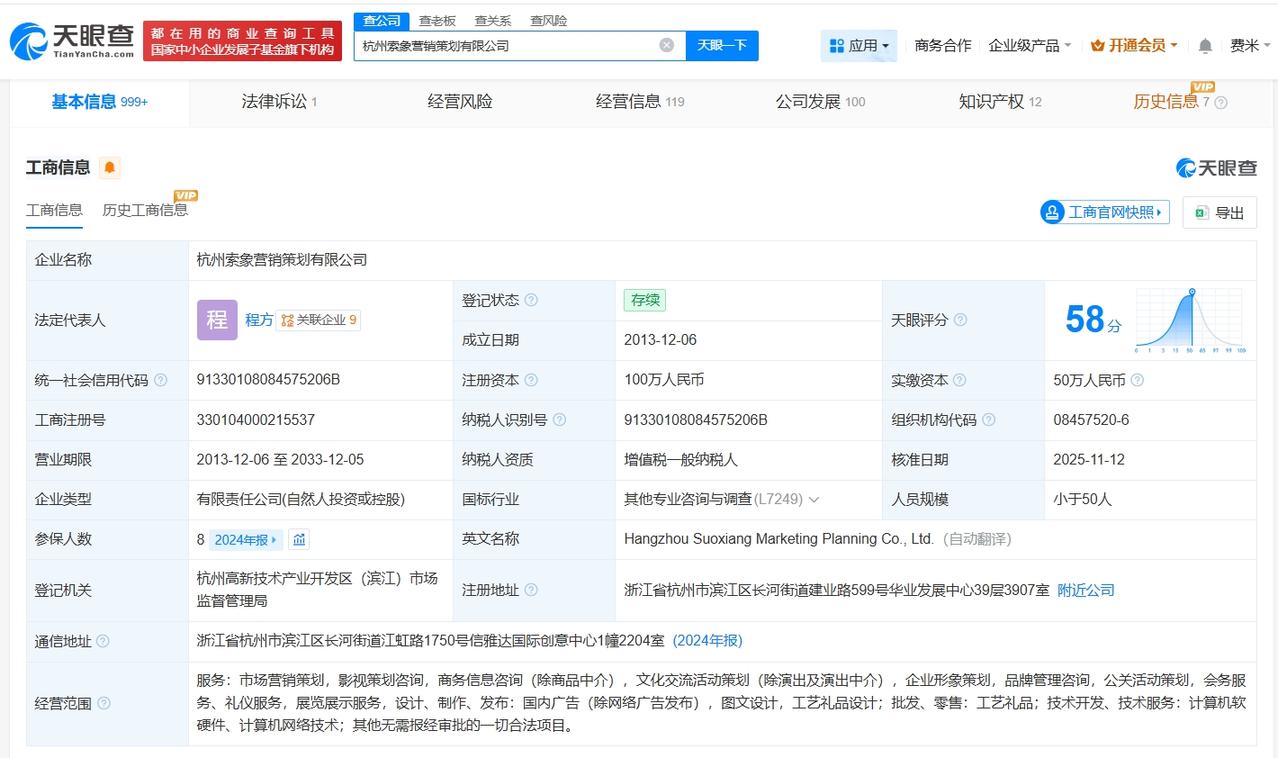Expand the 企业级产品 dropdown
The image size is (1278, 758).
[x=1029, y=46]
